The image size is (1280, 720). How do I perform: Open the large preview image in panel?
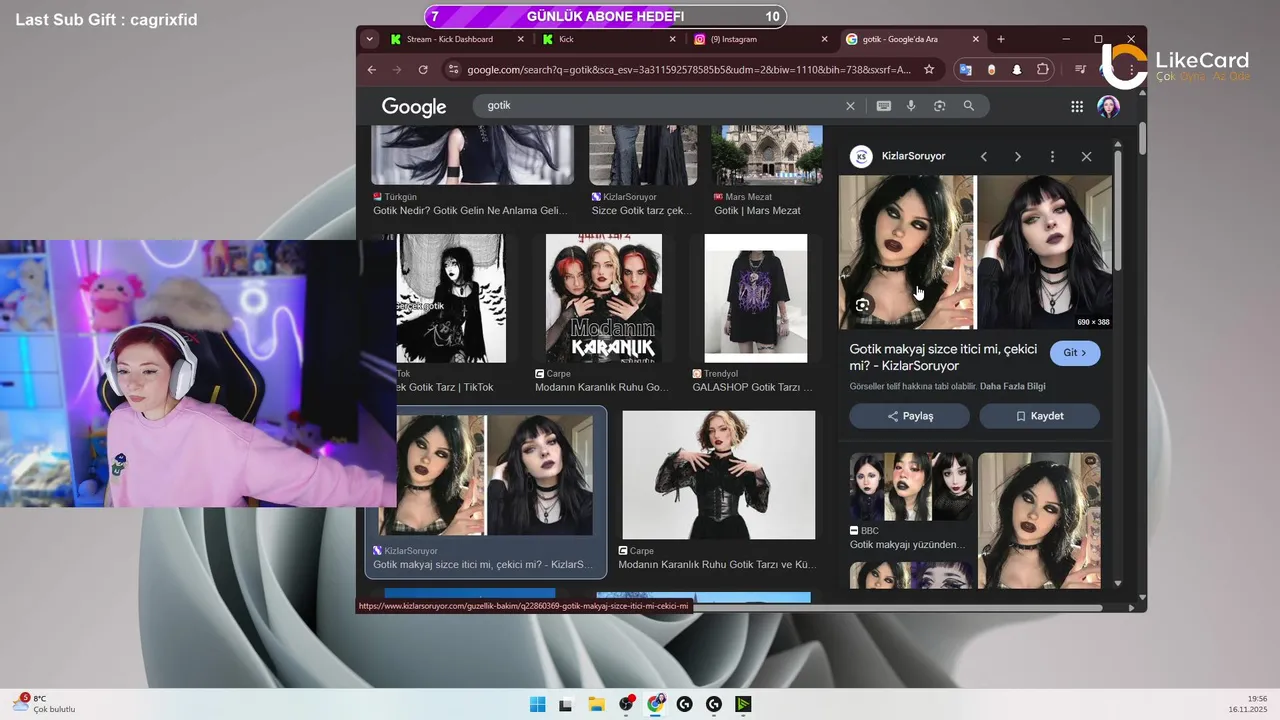click(975, 252)
